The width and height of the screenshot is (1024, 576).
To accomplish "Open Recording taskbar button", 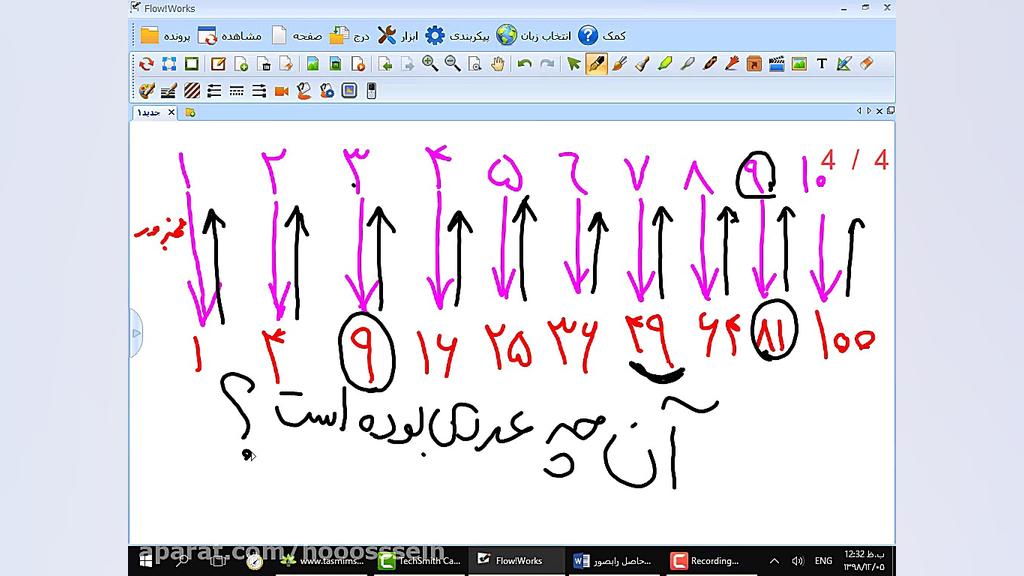I will point(706,561).
